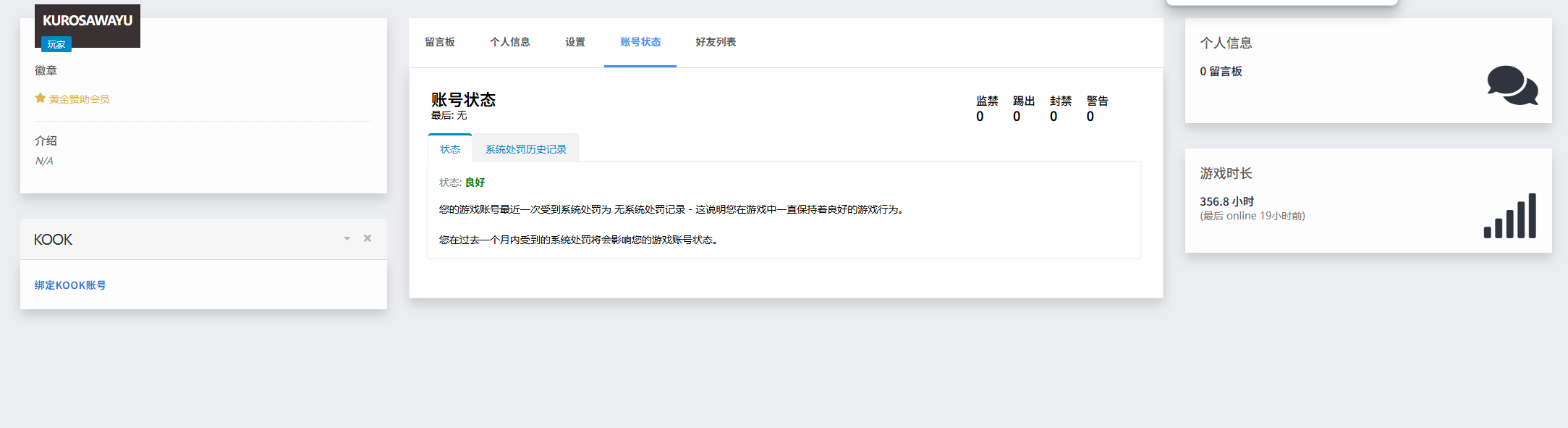Click the 监禁 count
This screenshot has width=1568, height=428.
[980, 117]
